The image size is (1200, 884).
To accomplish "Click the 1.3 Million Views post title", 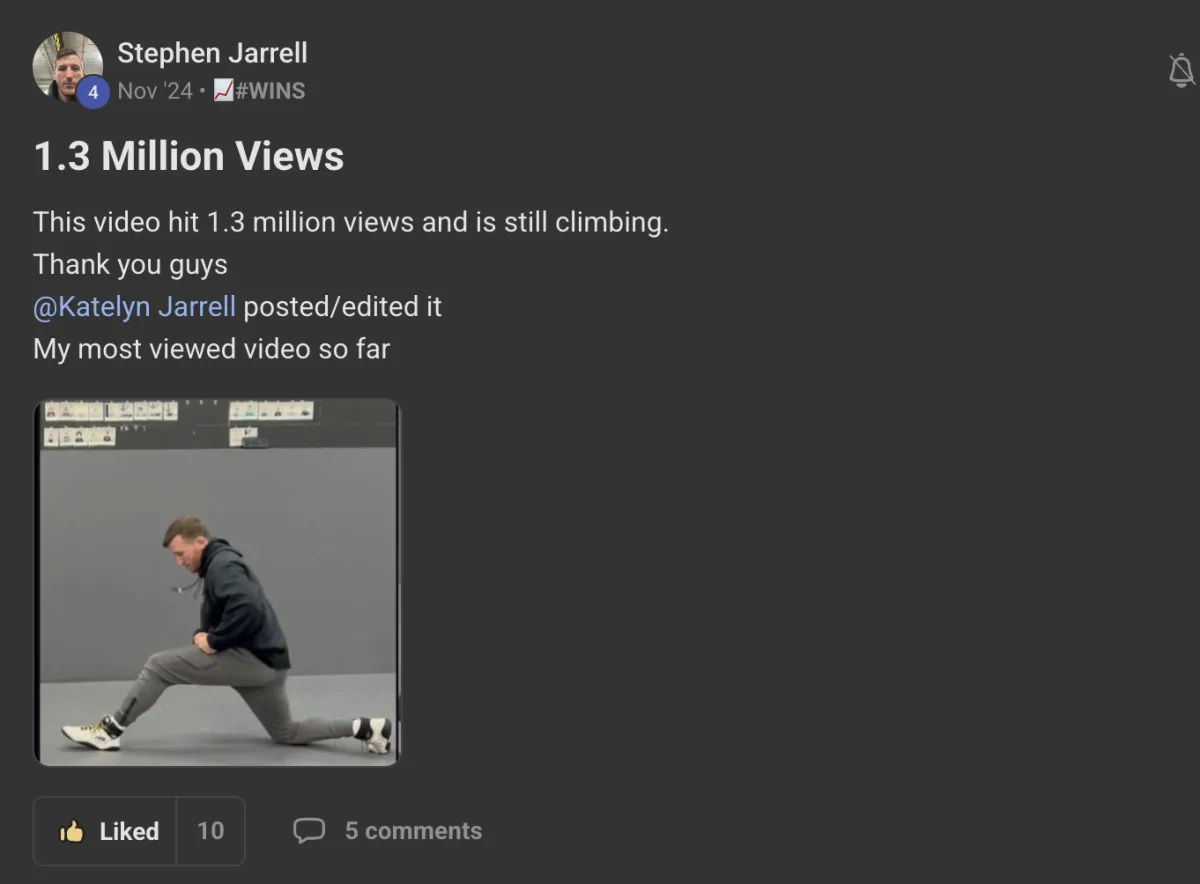I will click(189, 156).
